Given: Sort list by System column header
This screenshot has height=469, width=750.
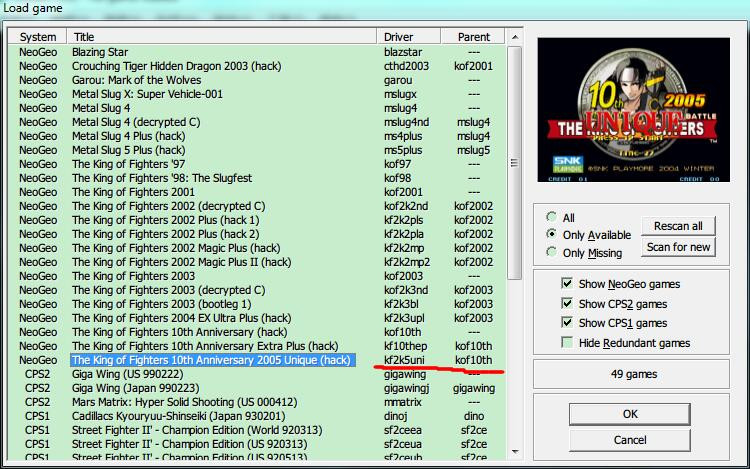Looking at the screenshot, I should pyautogui.click(x=38, y=37).
